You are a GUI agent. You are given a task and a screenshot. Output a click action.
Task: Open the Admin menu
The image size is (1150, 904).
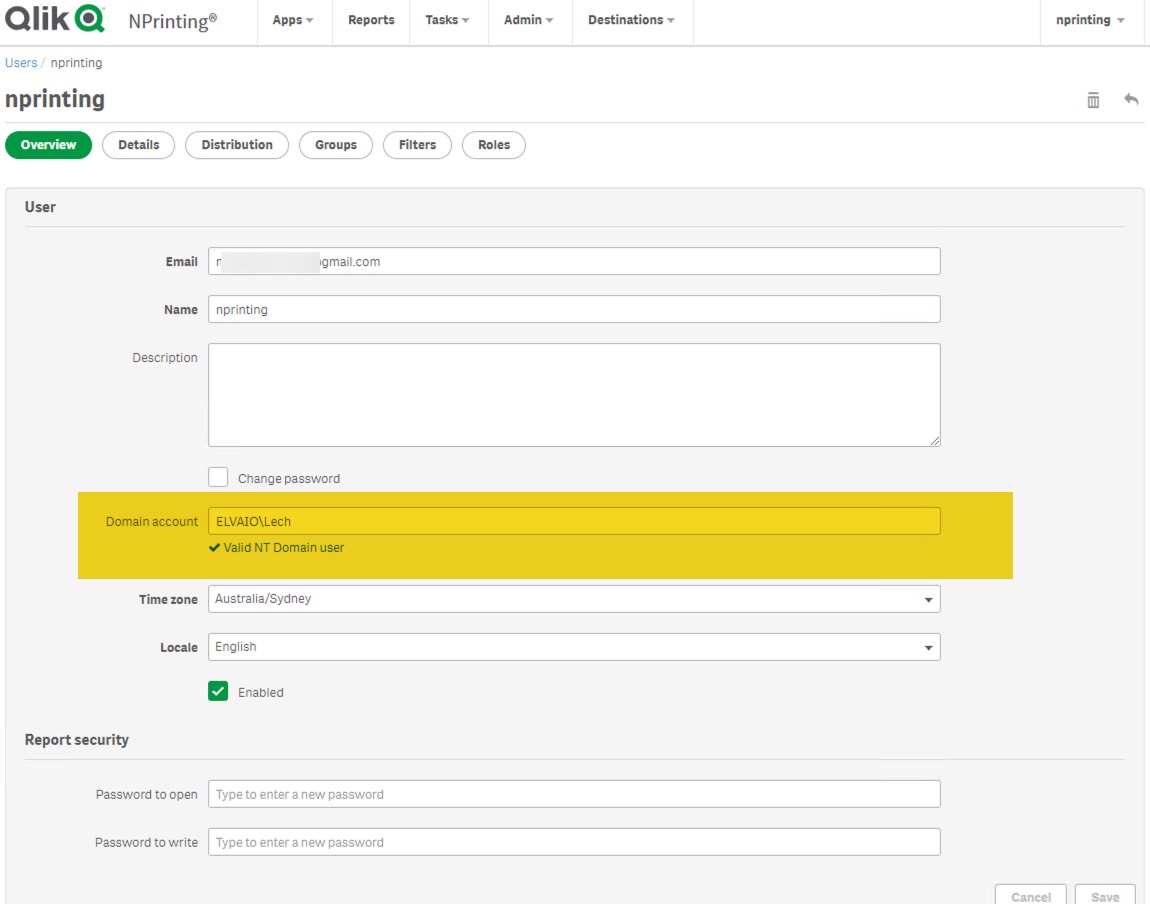point(529,20)
